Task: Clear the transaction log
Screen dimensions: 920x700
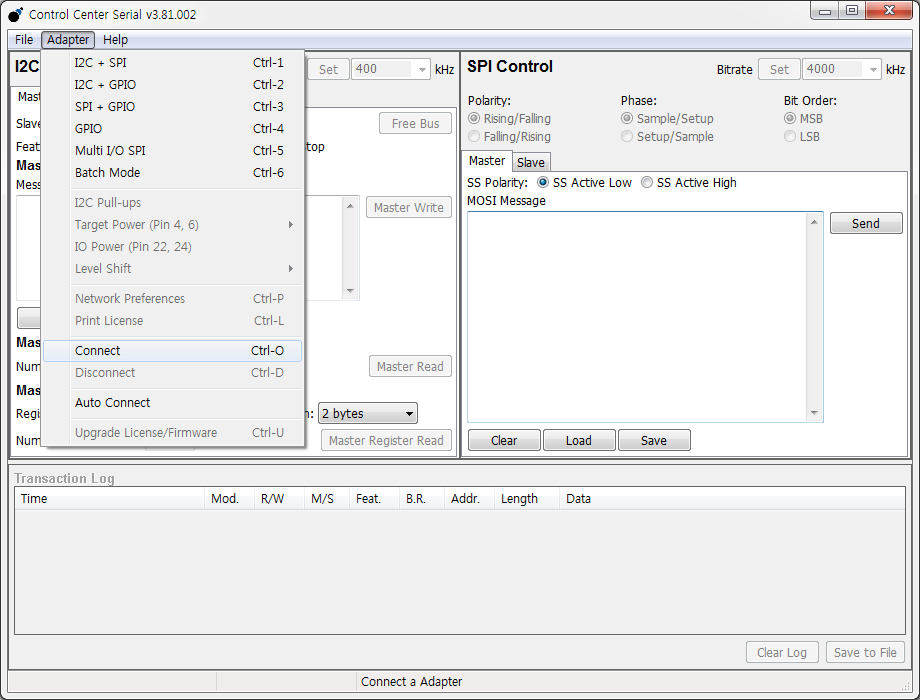Action: (x=782, y=652)
